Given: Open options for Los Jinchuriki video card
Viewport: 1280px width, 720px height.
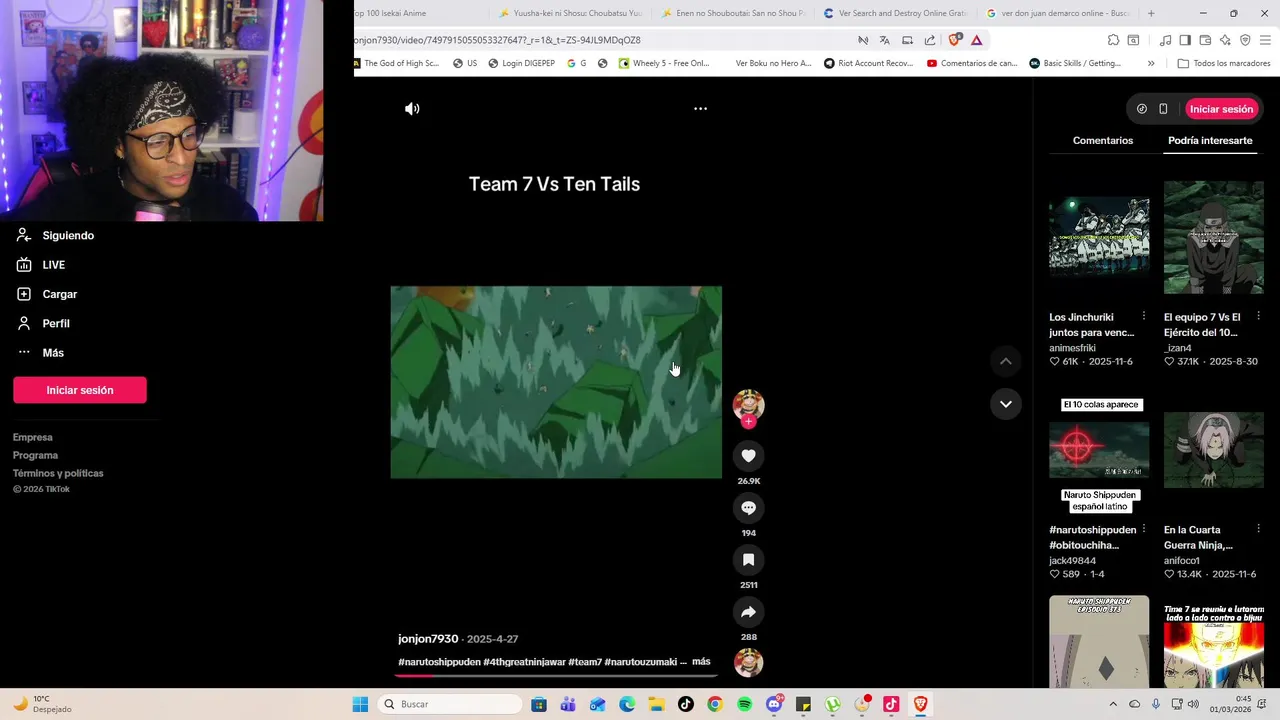Looking at the screenshot, I should pyautogui.click(x=1144, y=316).
